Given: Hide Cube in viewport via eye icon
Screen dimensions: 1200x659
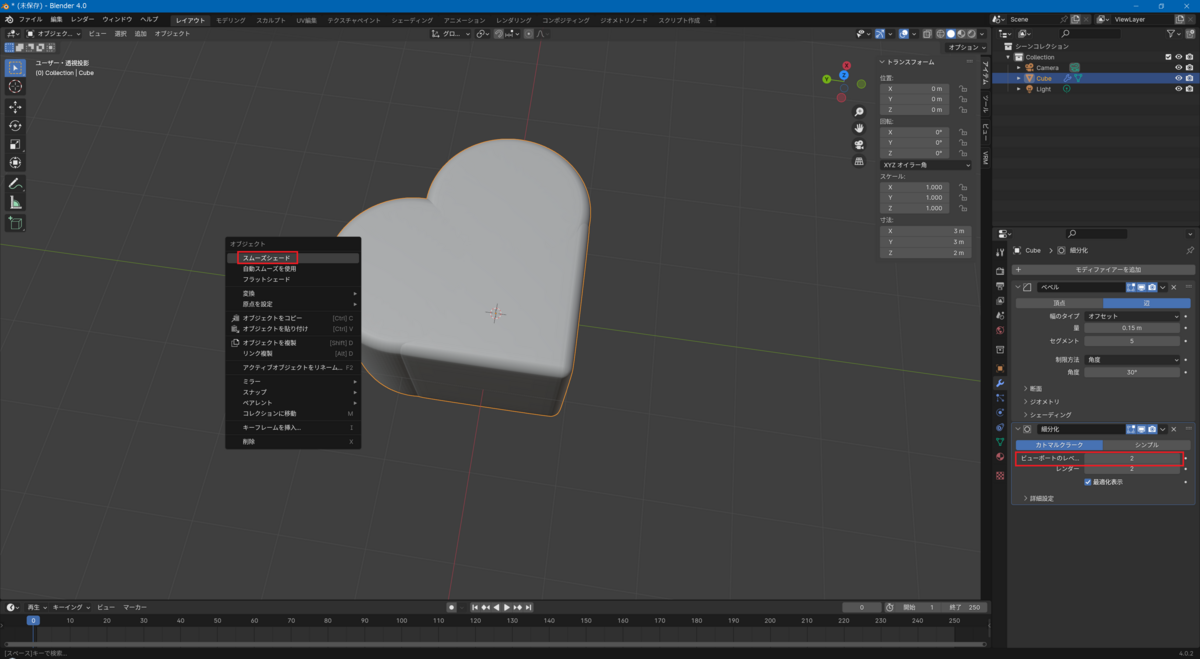Looking at the screenshot, I should tap(1178, 78).
